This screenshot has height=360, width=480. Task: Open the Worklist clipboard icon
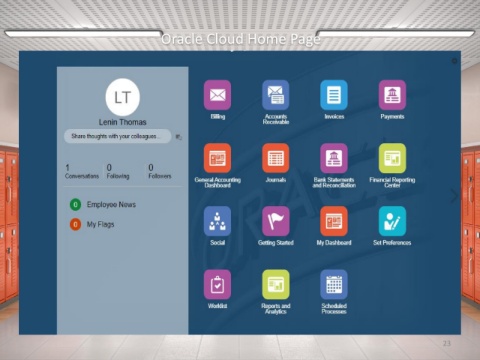click(x=217, y=284)
